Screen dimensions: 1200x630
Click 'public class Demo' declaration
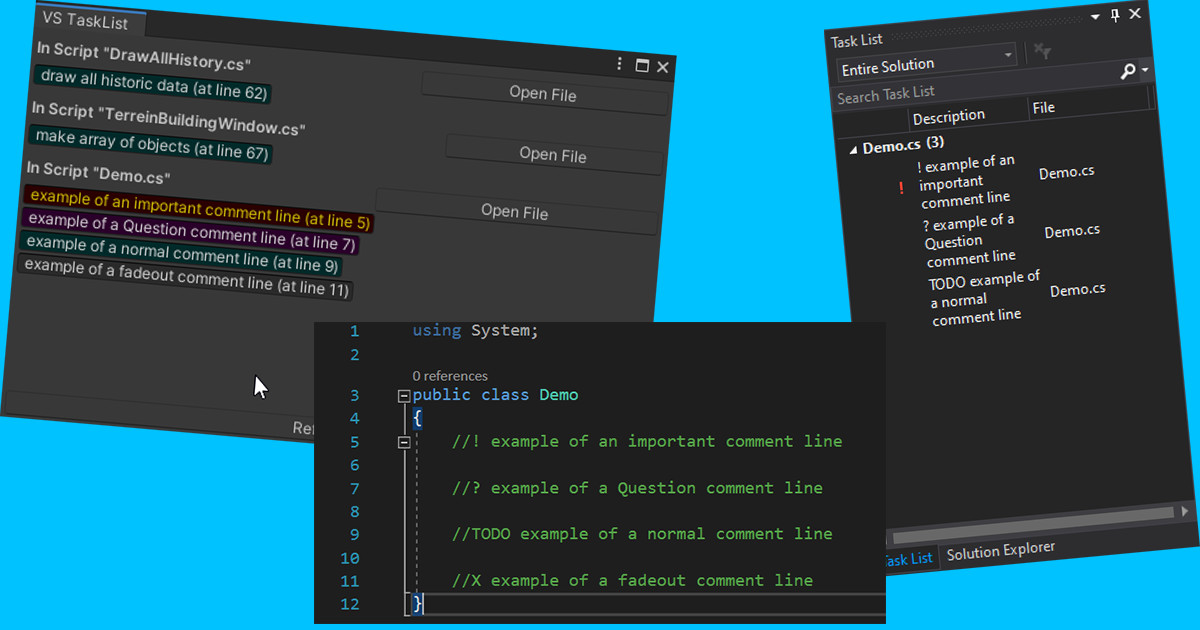tap(496, 395)
